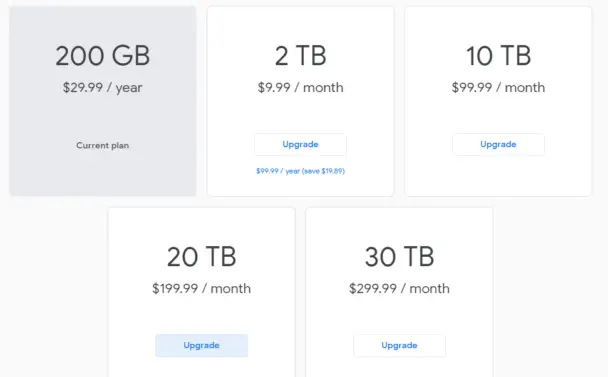Select the 200 GB heading
Viewport: 608px width, 377px height.
pyautogui.click(x=103, y=55)
